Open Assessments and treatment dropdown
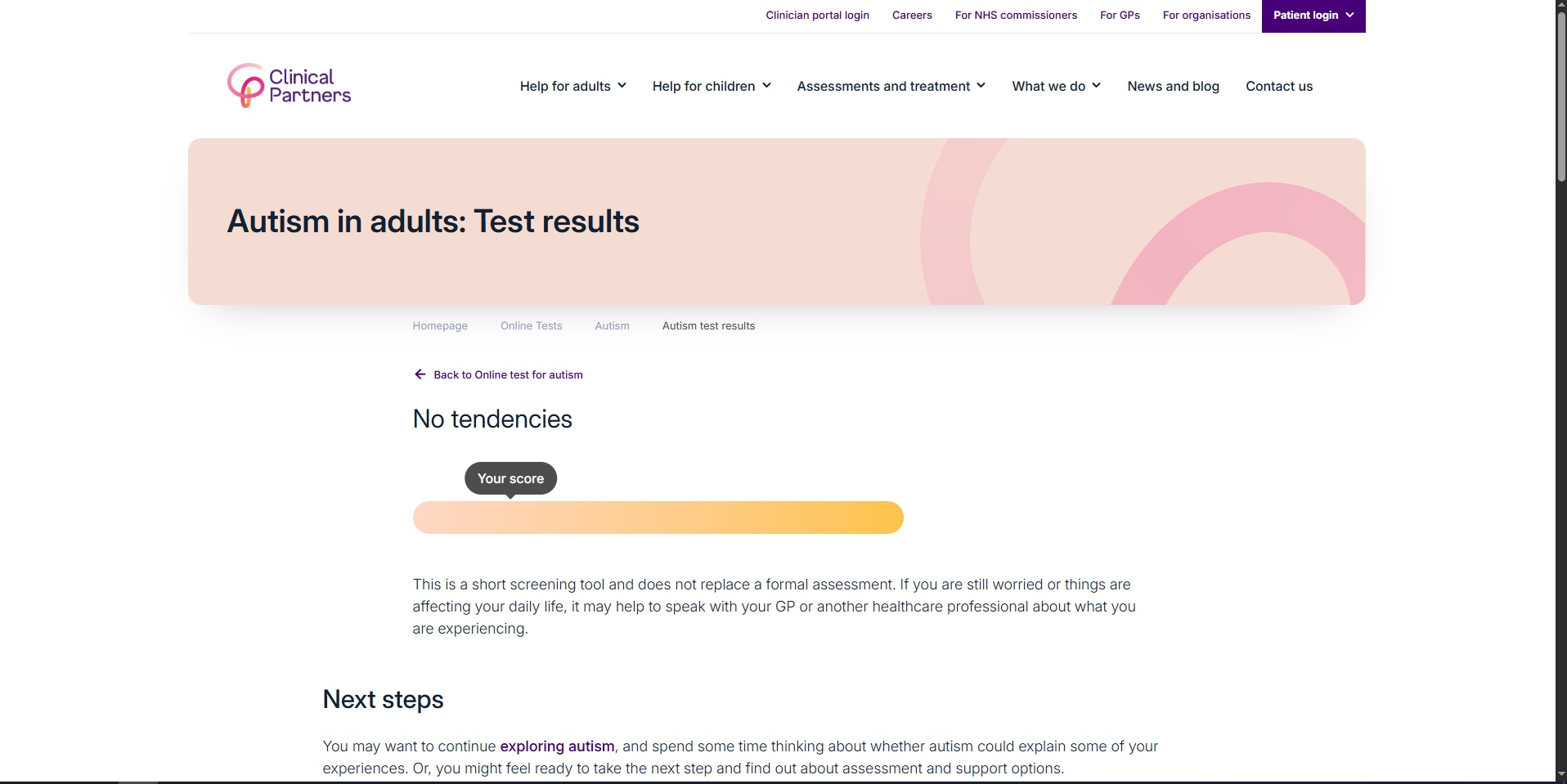Image resolution: width=1567 pixels, height=784 pixels. (891, 86)
